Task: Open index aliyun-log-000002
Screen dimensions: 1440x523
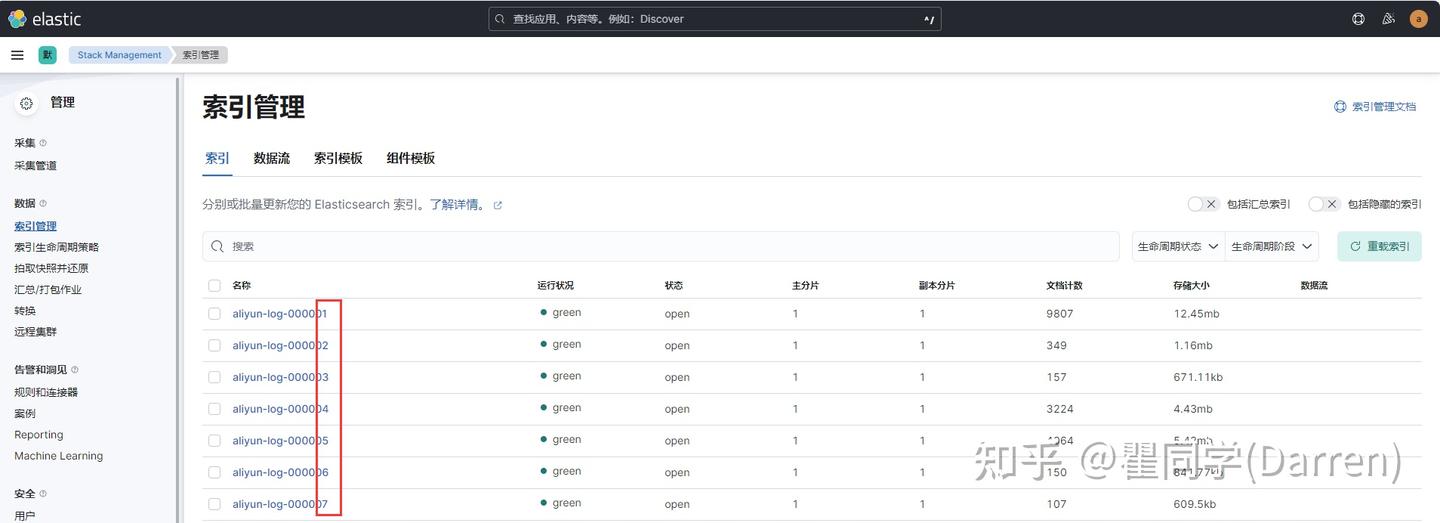Action: coord(280,345)
